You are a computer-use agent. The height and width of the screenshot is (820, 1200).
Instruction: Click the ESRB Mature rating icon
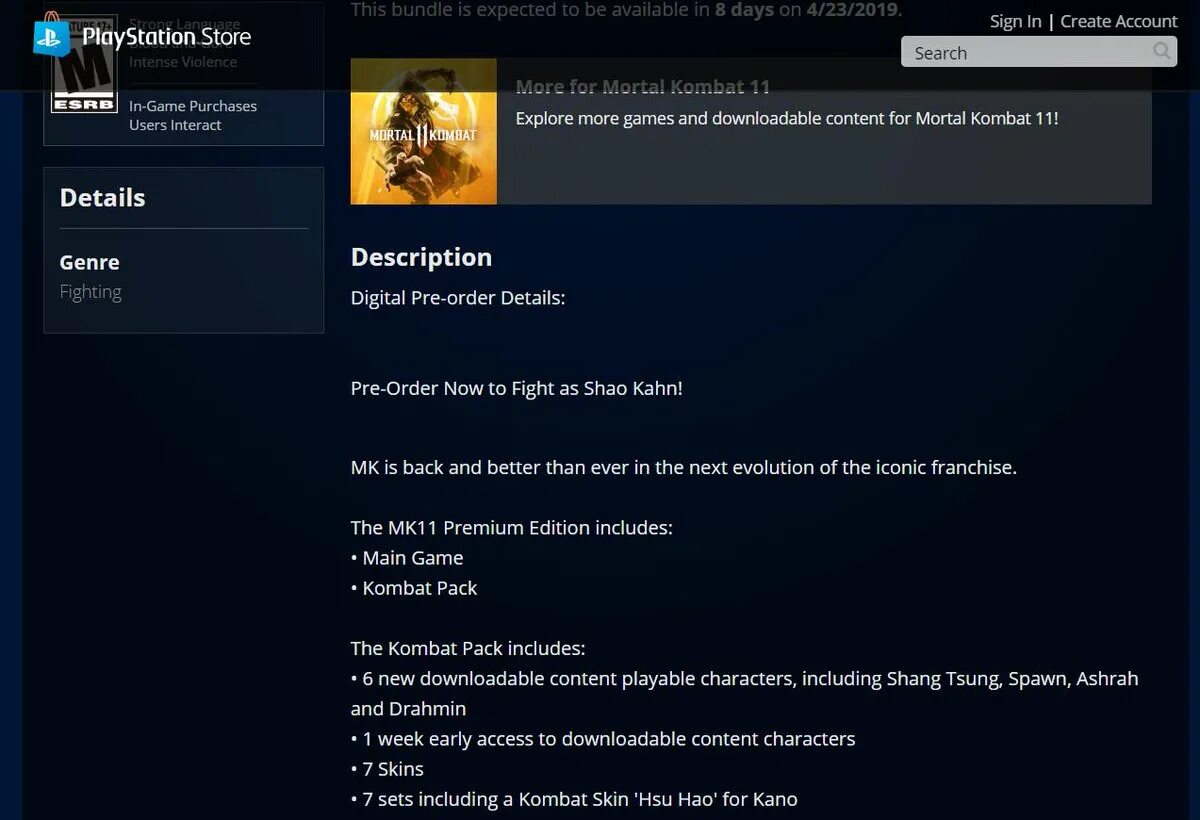pyautogui.click(x=84, y=63)
